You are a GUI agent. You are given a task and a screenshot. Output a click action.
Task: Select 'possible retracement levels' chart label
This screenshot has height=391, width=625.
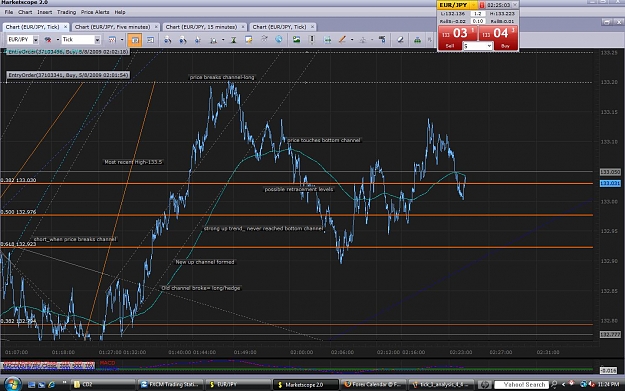pos(299,189)
